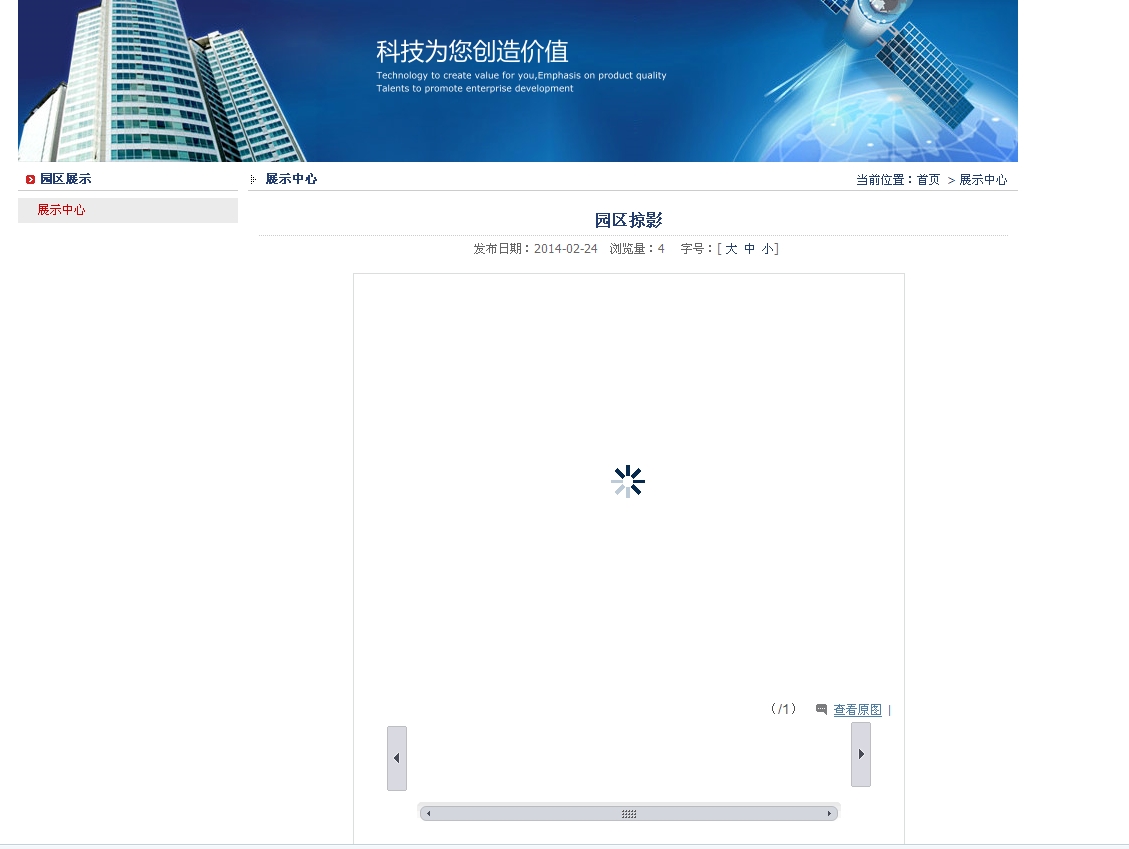Click the thumbnail scrollbar grip handle
Image resolution: width=1129 pixels, height=849 pixels.
click(629, 814)
